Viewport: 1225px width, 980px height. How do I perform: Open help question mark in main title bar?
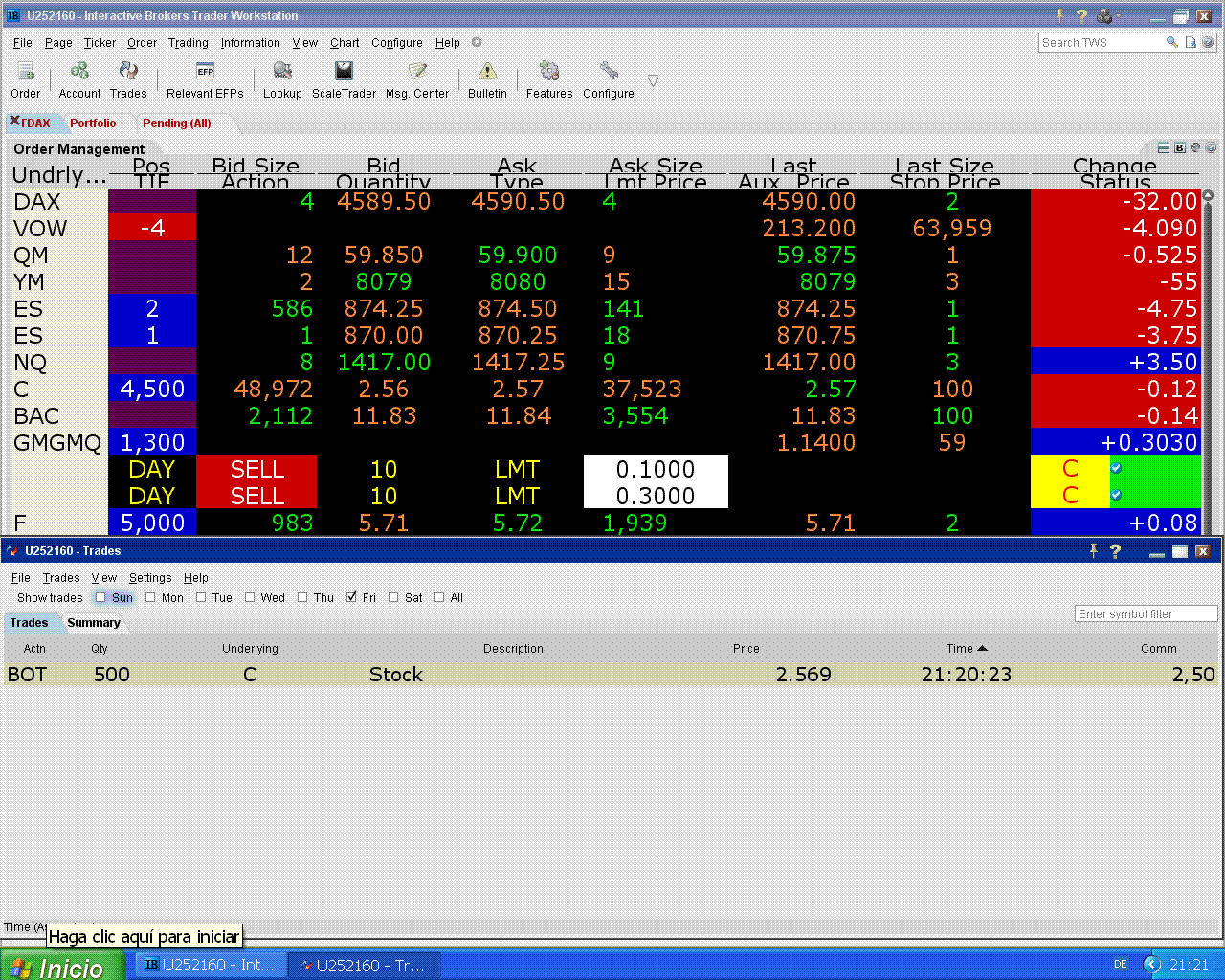tap(1082, 16)
